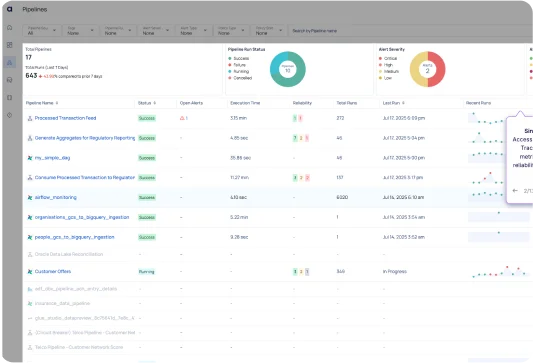The width and height of the screenshot is (533, 363).
Task: Click the app logo in the top-left corner
Action: coord(10,9)
